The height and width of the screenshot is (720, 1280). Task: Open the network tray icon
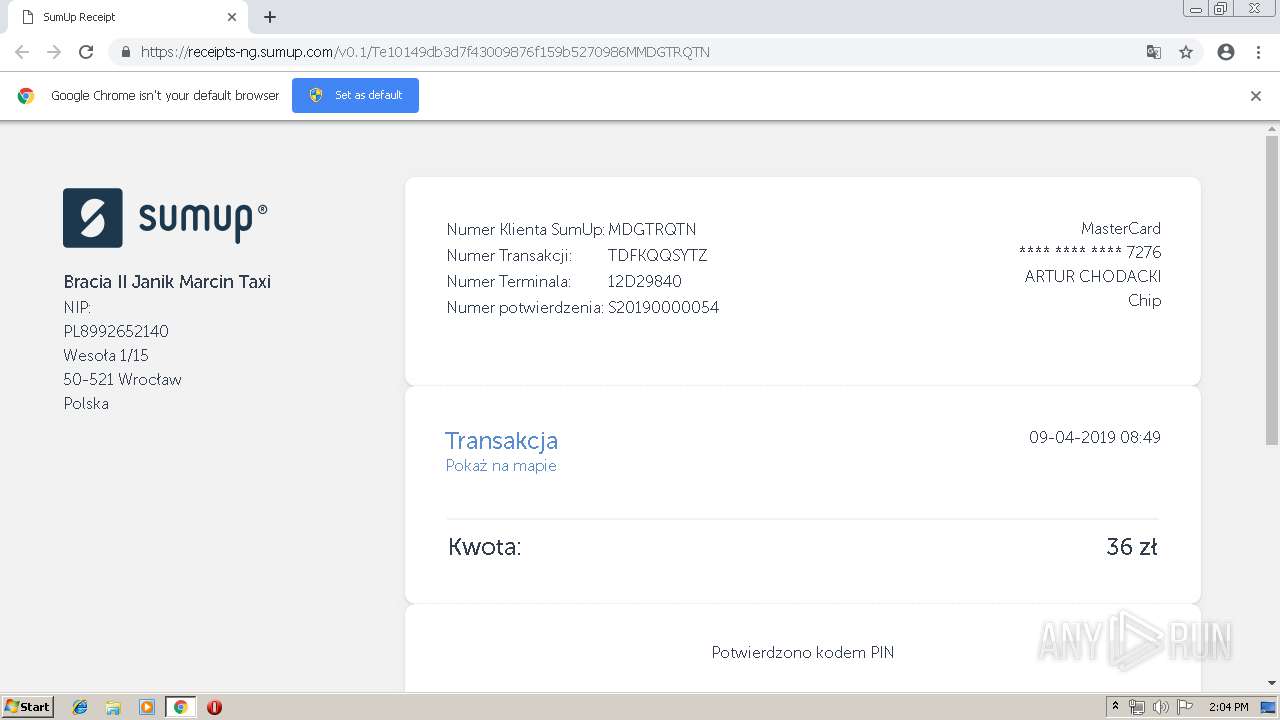[1137, 707]
